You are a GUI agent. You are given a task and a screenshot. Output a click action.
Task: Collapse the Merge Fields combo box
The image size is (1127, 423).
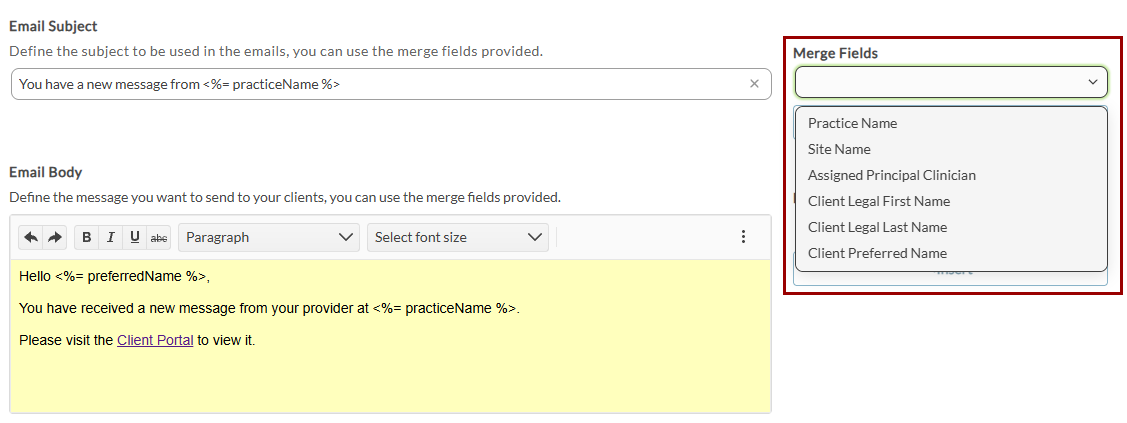pos(1093,82)
